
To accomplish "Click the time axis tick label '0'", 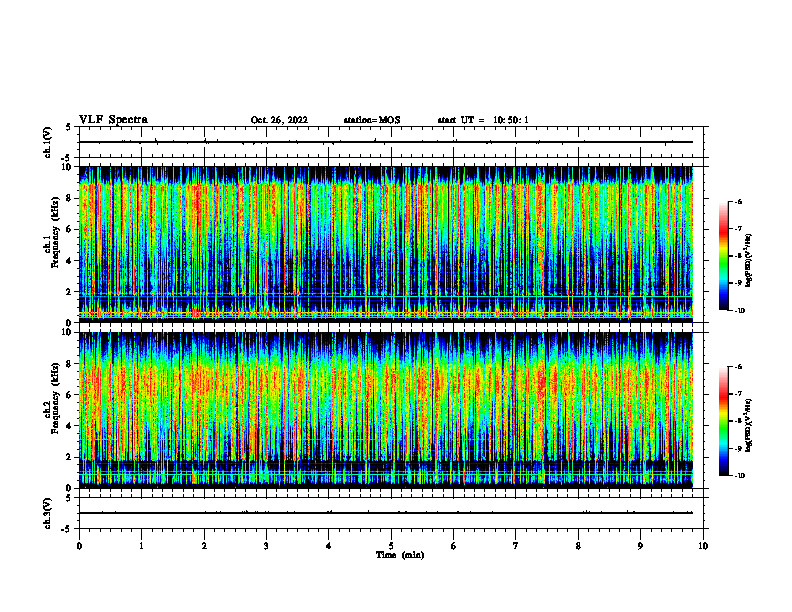I will pos(79,546).
